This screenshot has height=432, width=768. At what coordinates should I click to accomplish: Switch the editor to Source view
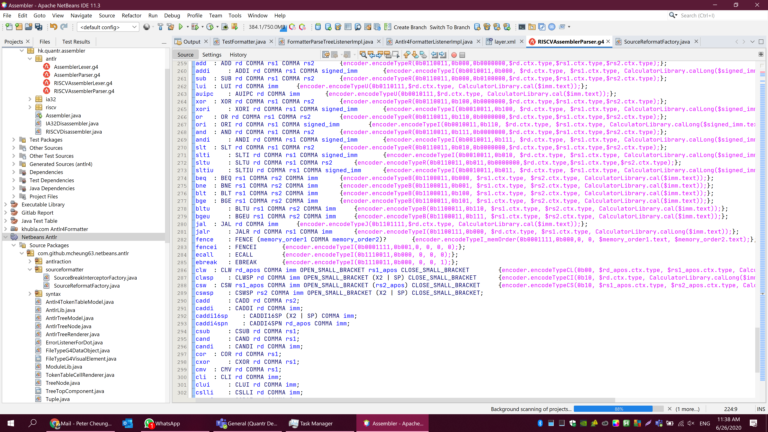coord(185,55)
